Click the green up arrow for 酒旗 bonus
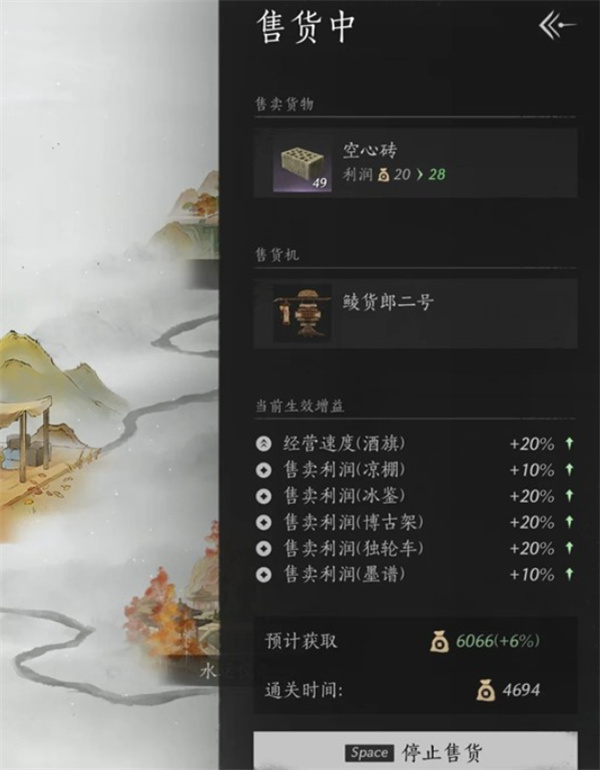This screenshot has height=770, width=600. point(569,443)
